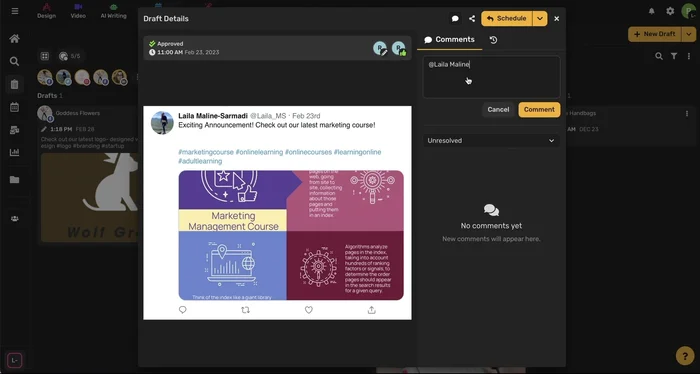The width and height of the screenshot is (700, 374).
Task: Open the AI Writing tab
Action: click(x=113, y=11)
